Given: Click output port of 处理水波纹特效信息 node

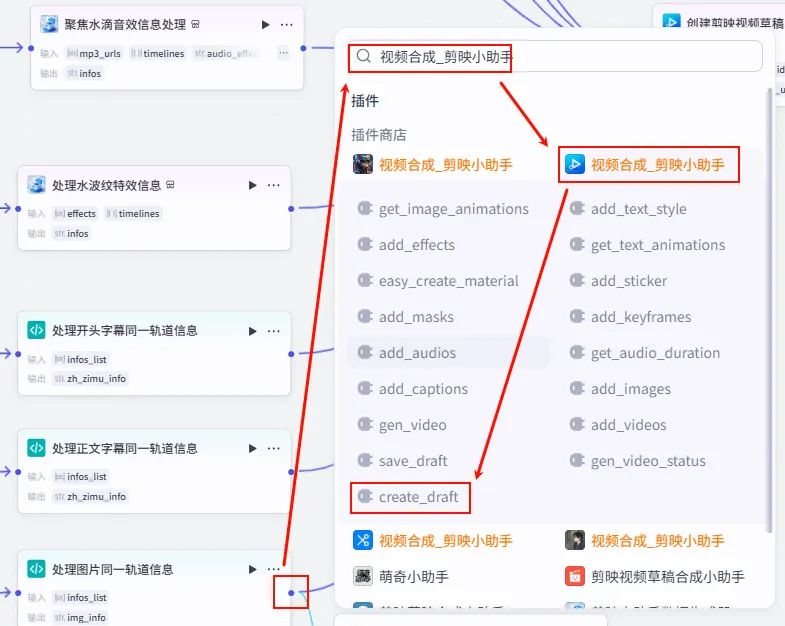Looking at the screenshot, I should click(291, 208).
